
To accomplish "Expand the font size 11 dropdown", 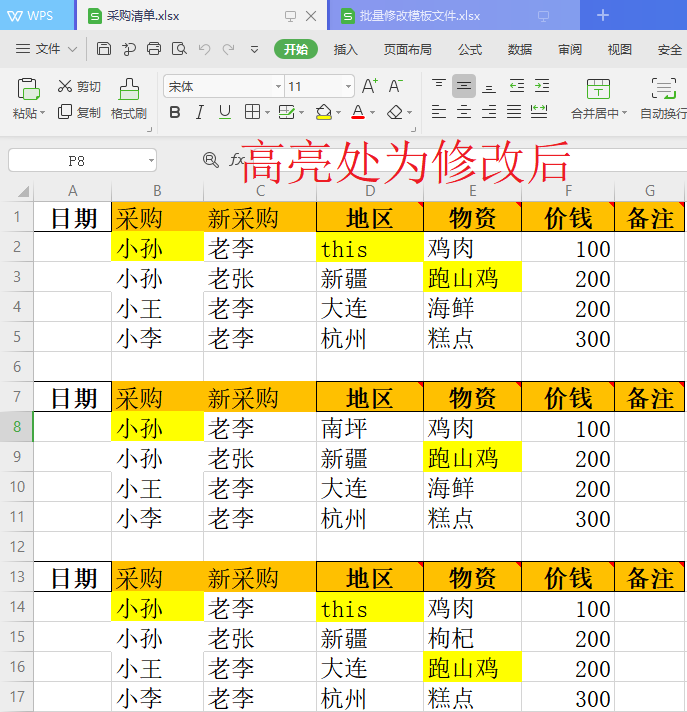I will click(348, 86).
